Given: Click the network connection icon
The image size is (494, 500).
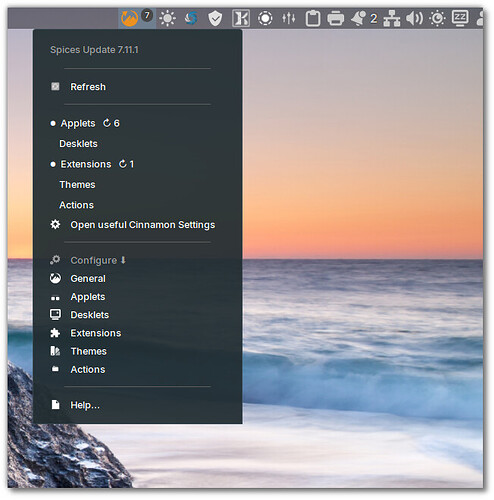Looking at the screenshot, I should (392, 18).
